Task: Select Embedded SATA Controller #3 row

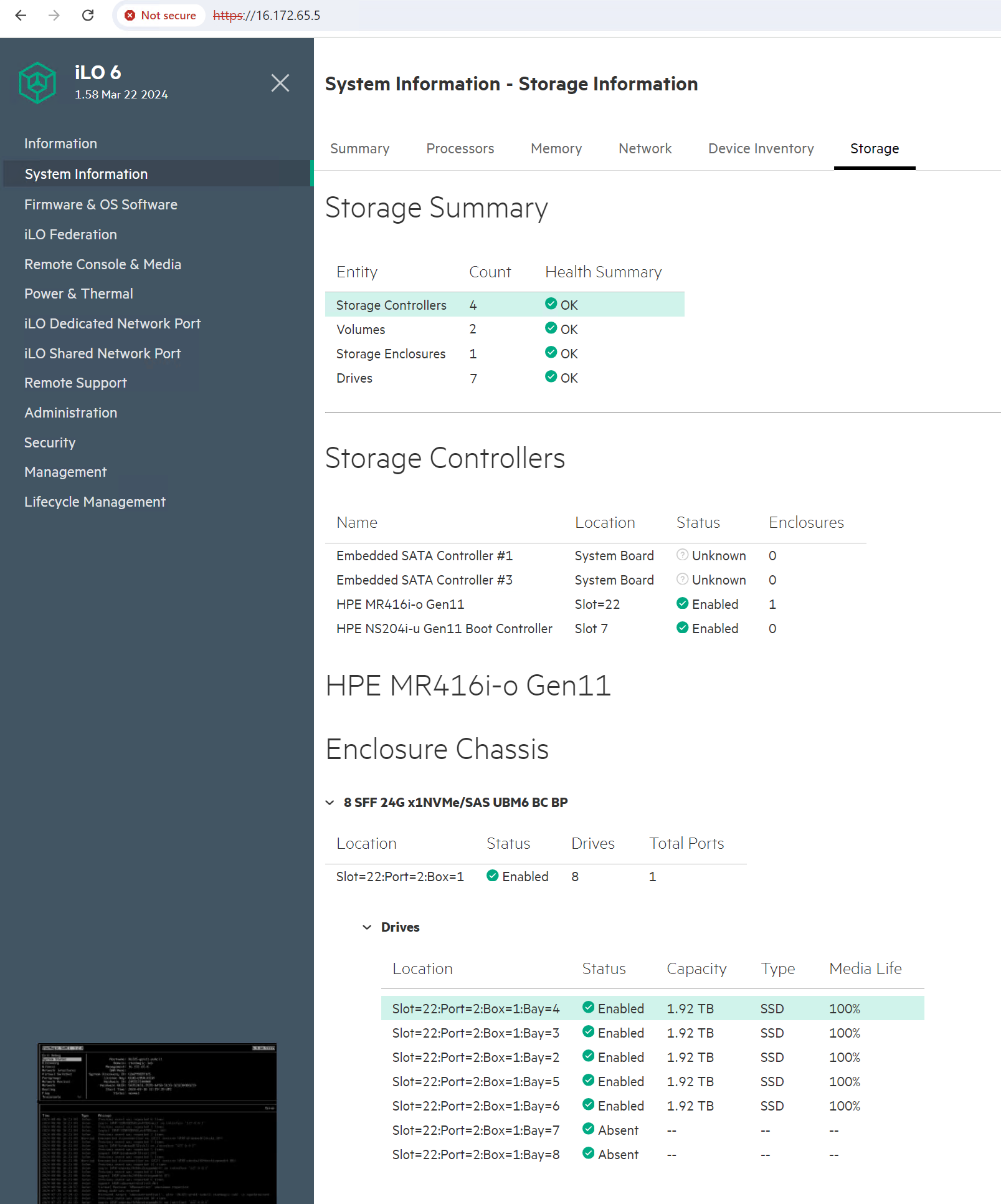Action: 595,580
